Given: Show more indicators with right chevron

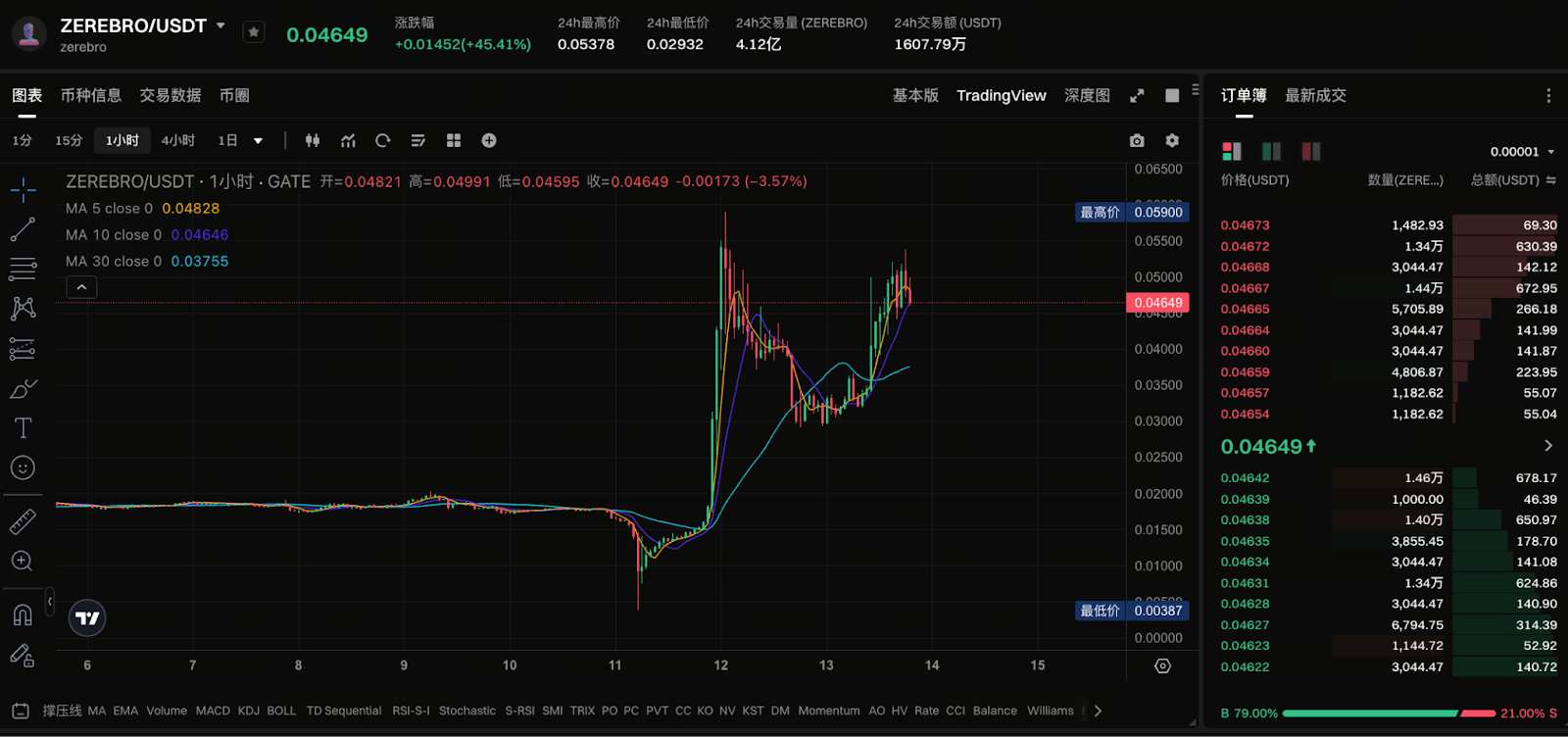Looking at the screenshot, I should [x=1098, y=711].
